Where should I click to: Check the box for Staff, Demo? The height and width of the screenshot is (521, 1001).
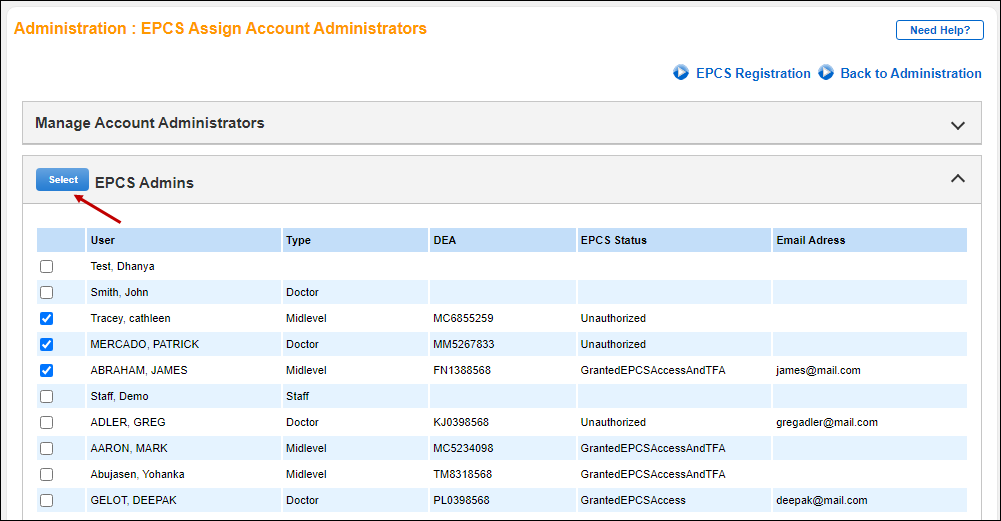coord(47,396)
